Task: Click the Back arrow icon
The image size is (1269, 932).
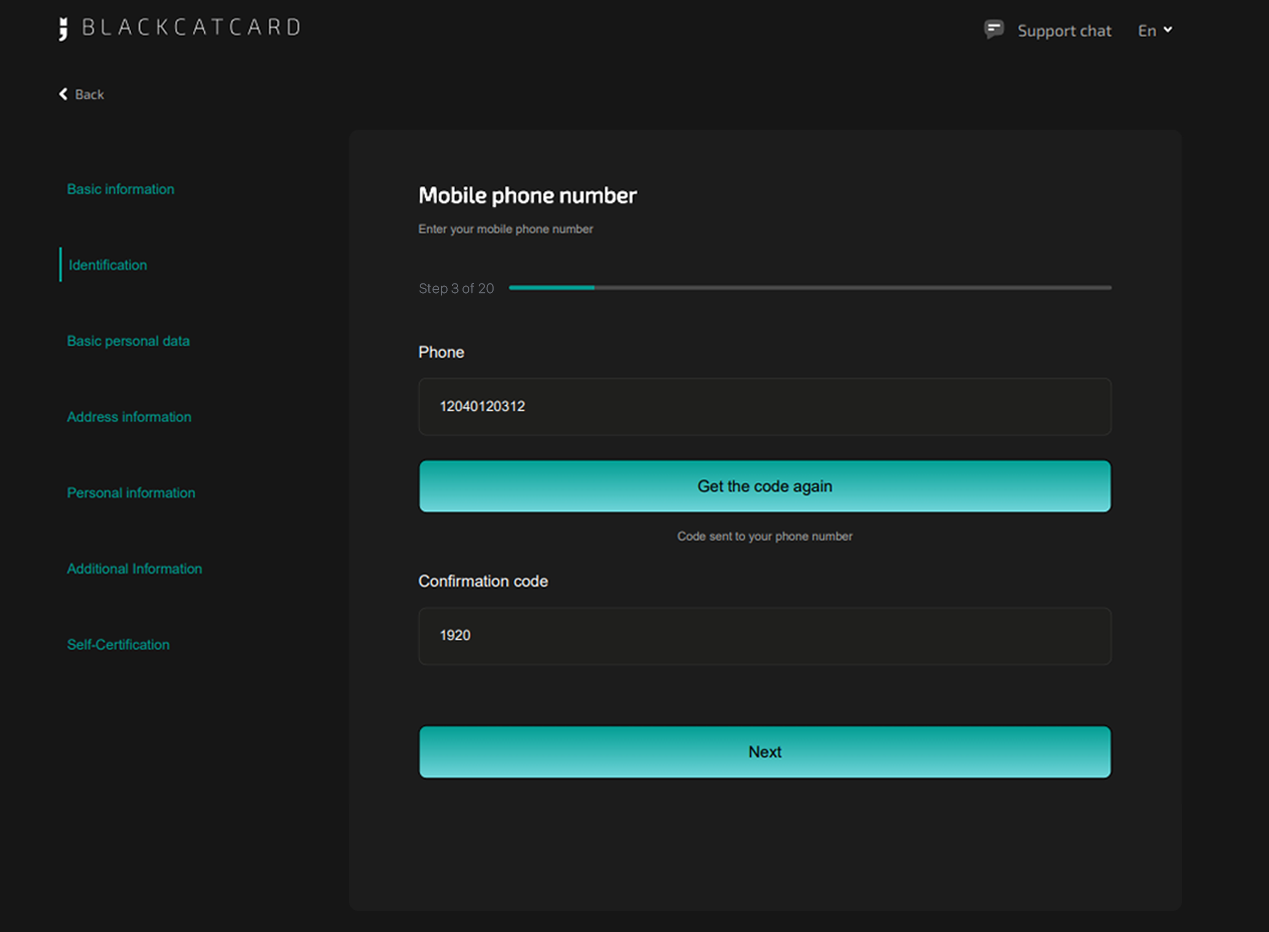Action: pos(63,94)
